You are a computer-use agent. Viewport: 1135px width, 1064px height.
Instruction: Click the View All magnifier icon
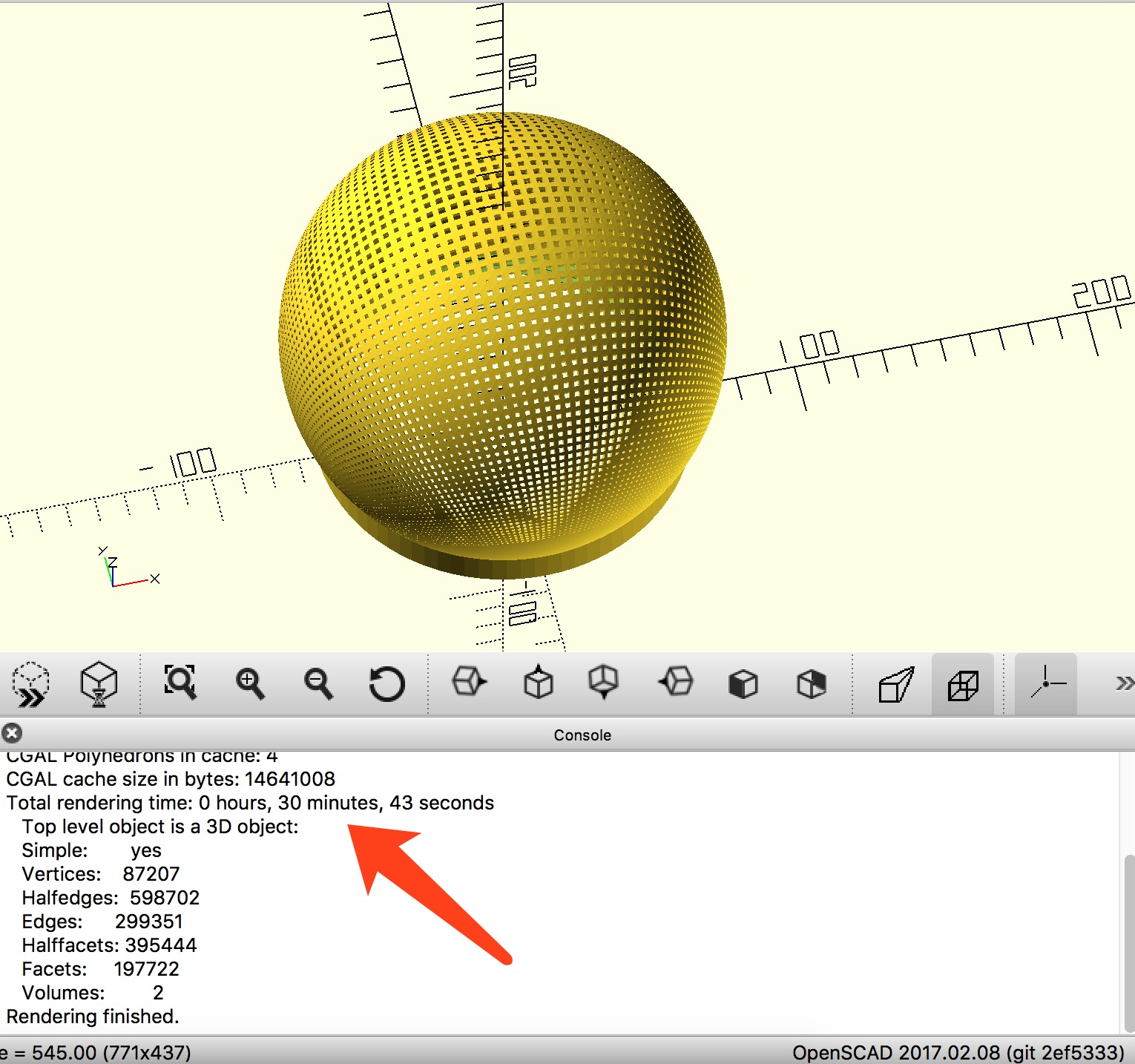(x=180, y=683)
